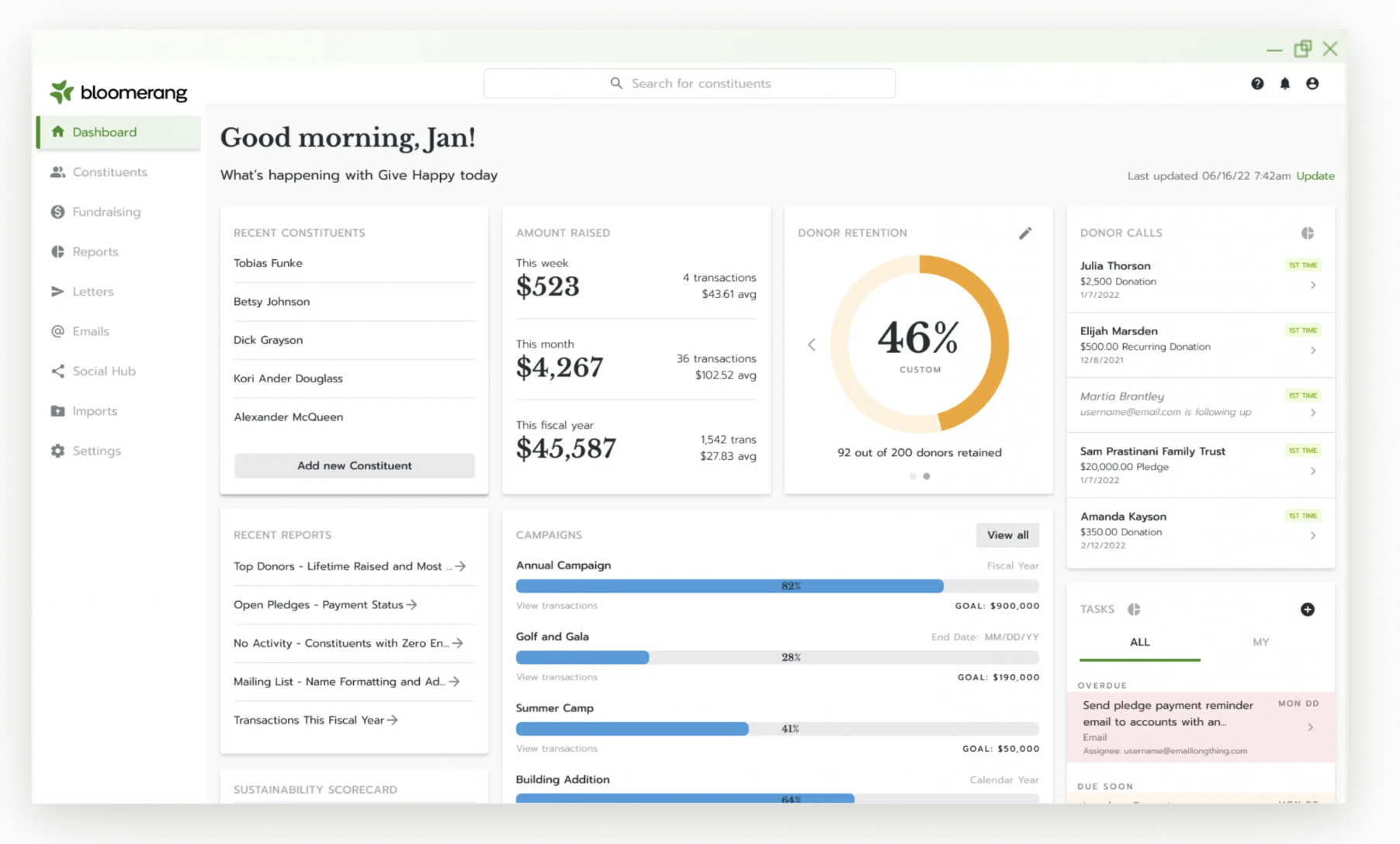Screen dimensions: 1400x844
Task: Click the notification bell icon
Action: 1284,83
